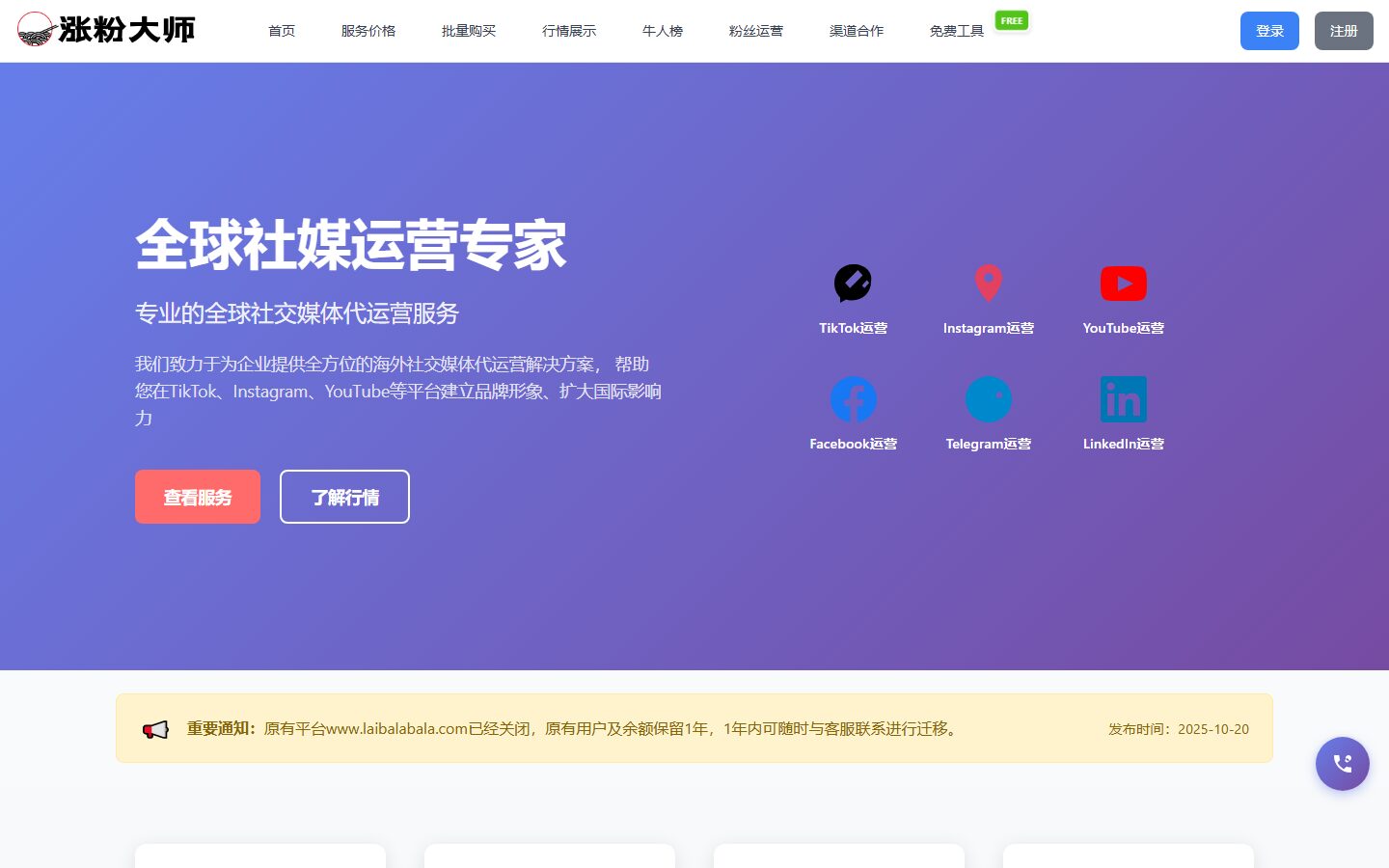This screenshot has width=1389, height=868.
Task: Select 行情展示 from the top menu
Action: pyautogui.click(x=569, y=31)
